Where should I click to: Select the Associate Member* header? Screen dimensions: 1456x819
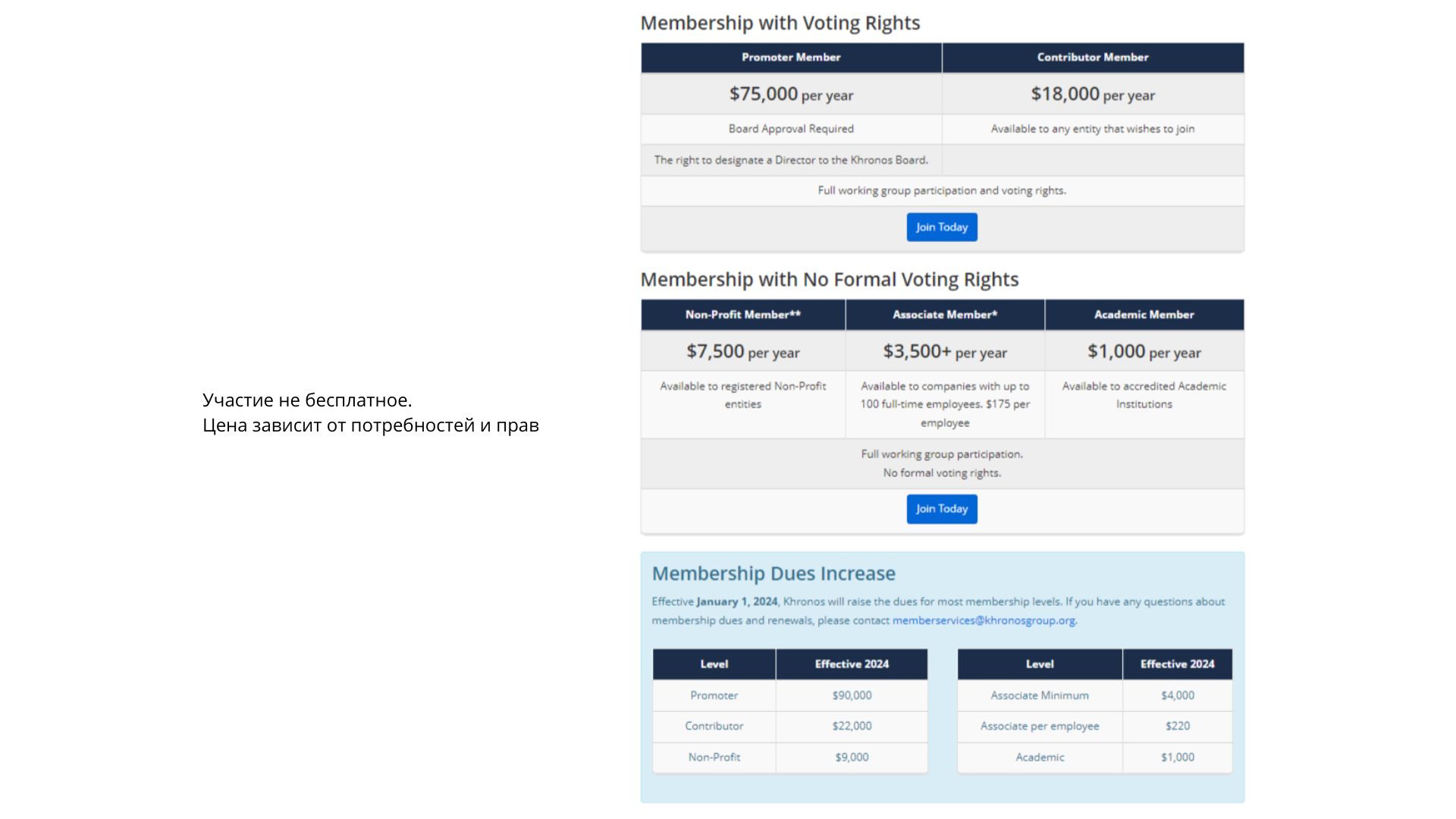(945, 315)
